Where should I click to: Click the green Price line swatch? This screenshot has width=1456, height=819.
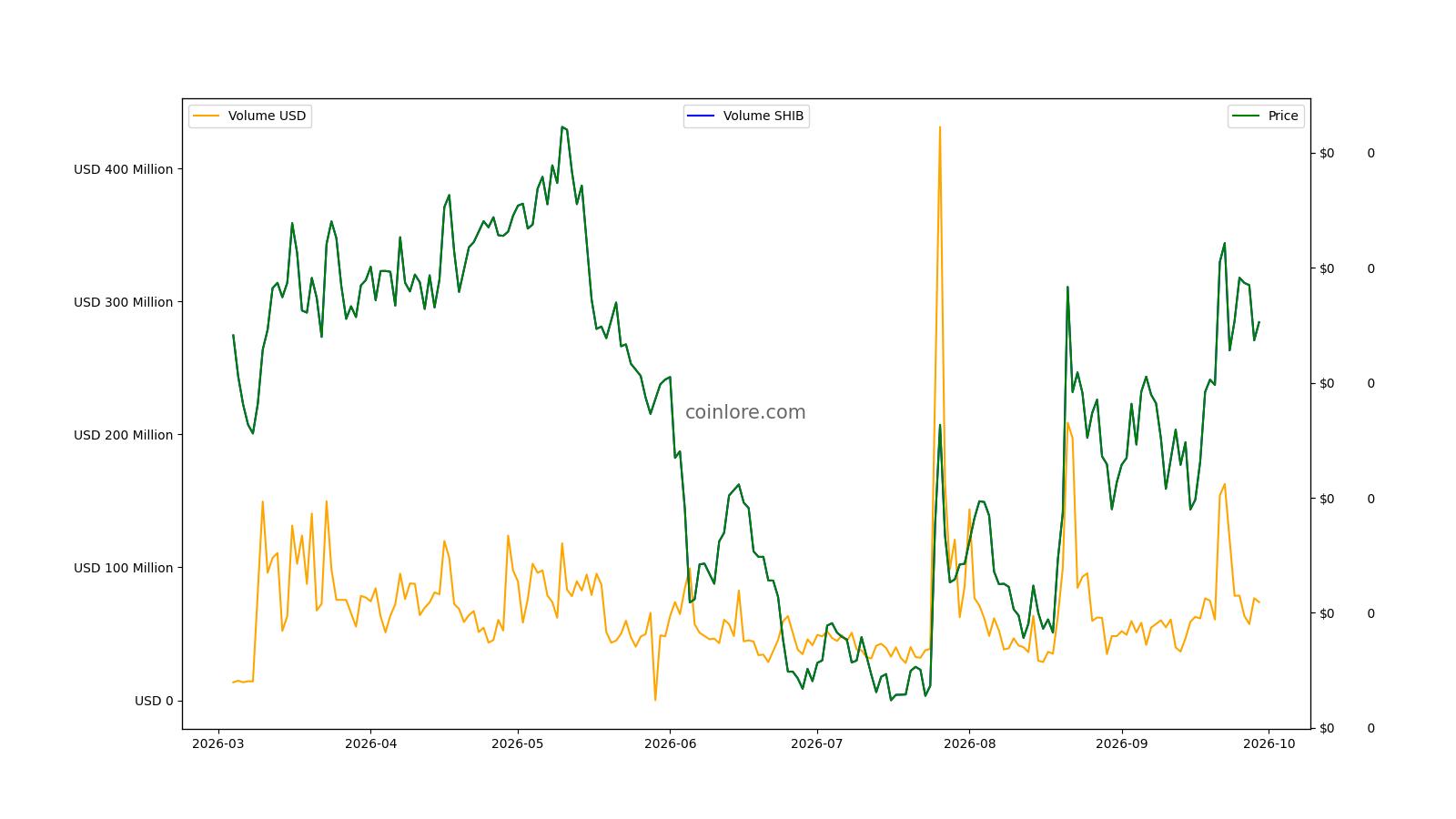tap(1247, 116)
